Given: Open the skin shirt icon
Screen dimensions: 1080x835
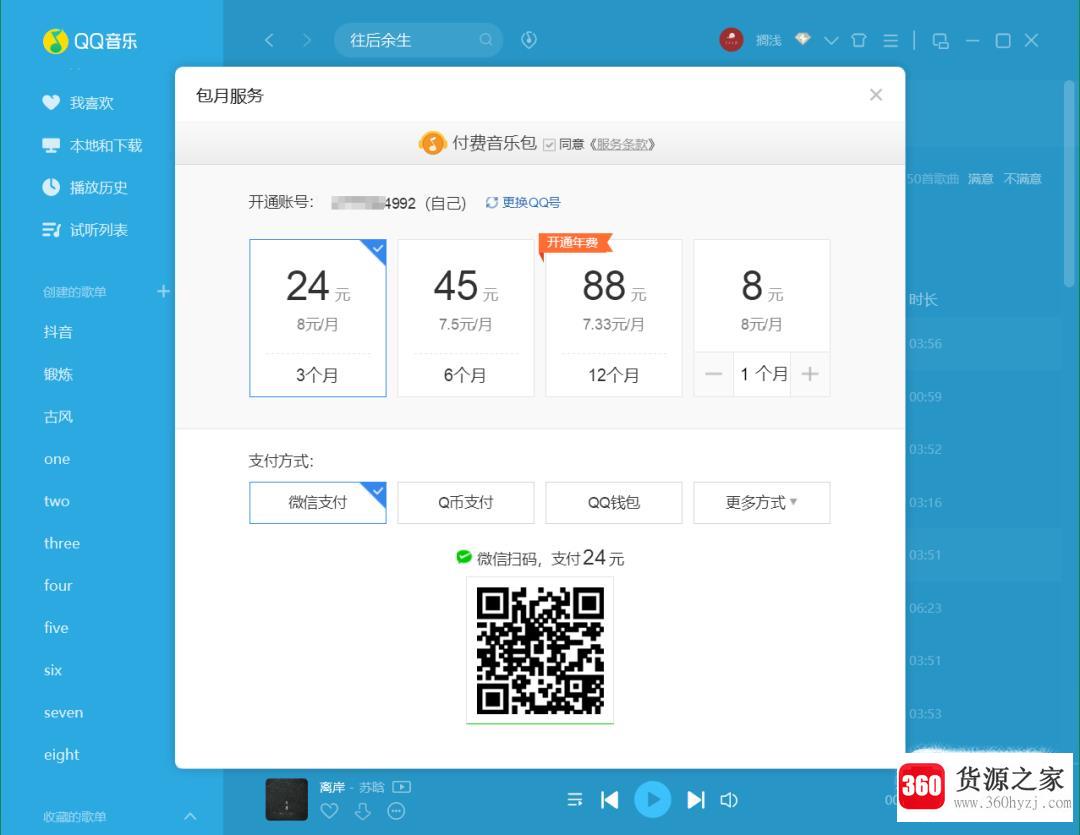Looking at the screenshot, I should pyautogui.click(x=859, y=41).
